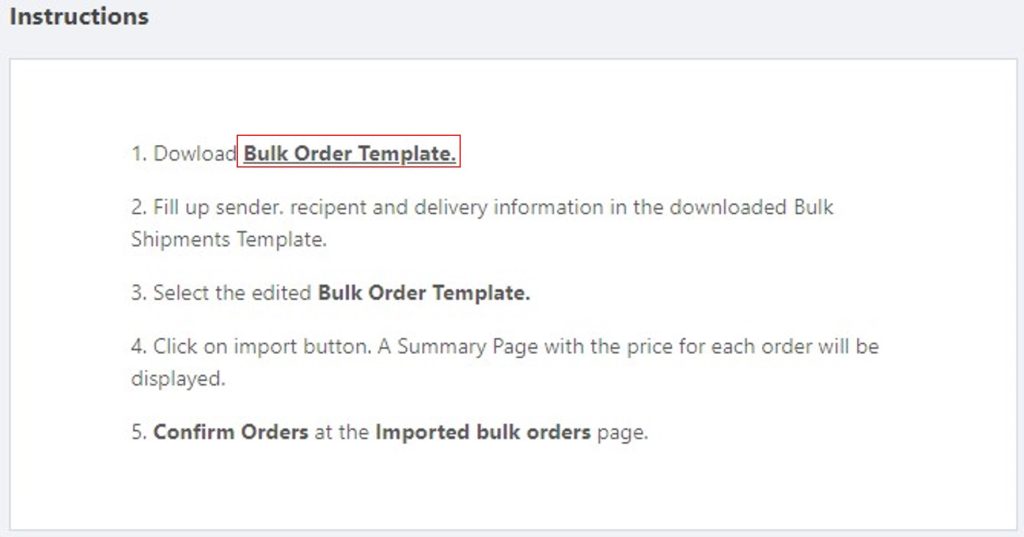The image size is (1024, 537).
Task: Click the number 3 list marker
Action: pos(138,292)
